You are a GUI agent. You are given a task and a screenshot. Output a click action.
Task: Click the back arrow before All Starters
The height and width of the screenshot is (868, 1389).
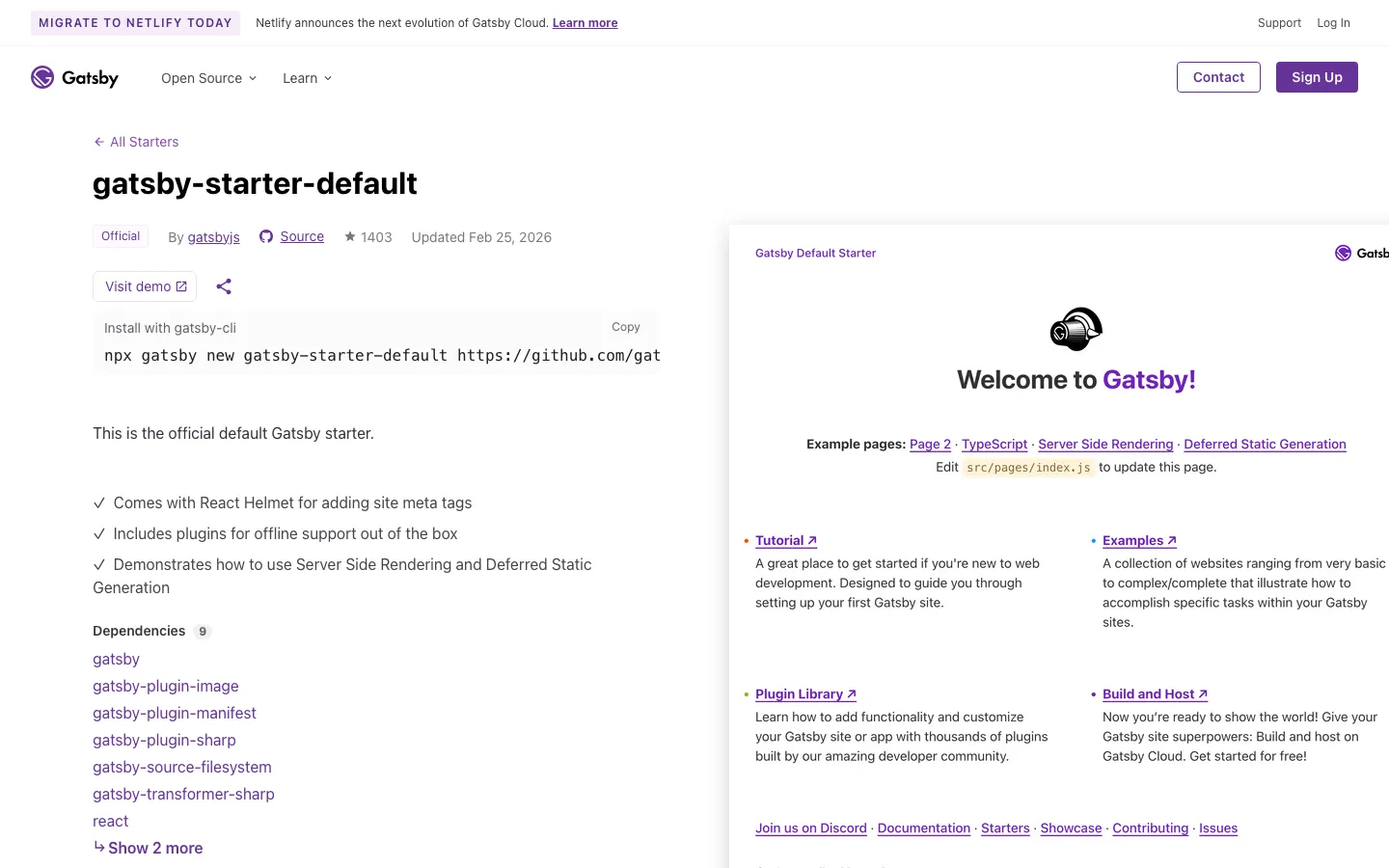click(x=98, y=142)
